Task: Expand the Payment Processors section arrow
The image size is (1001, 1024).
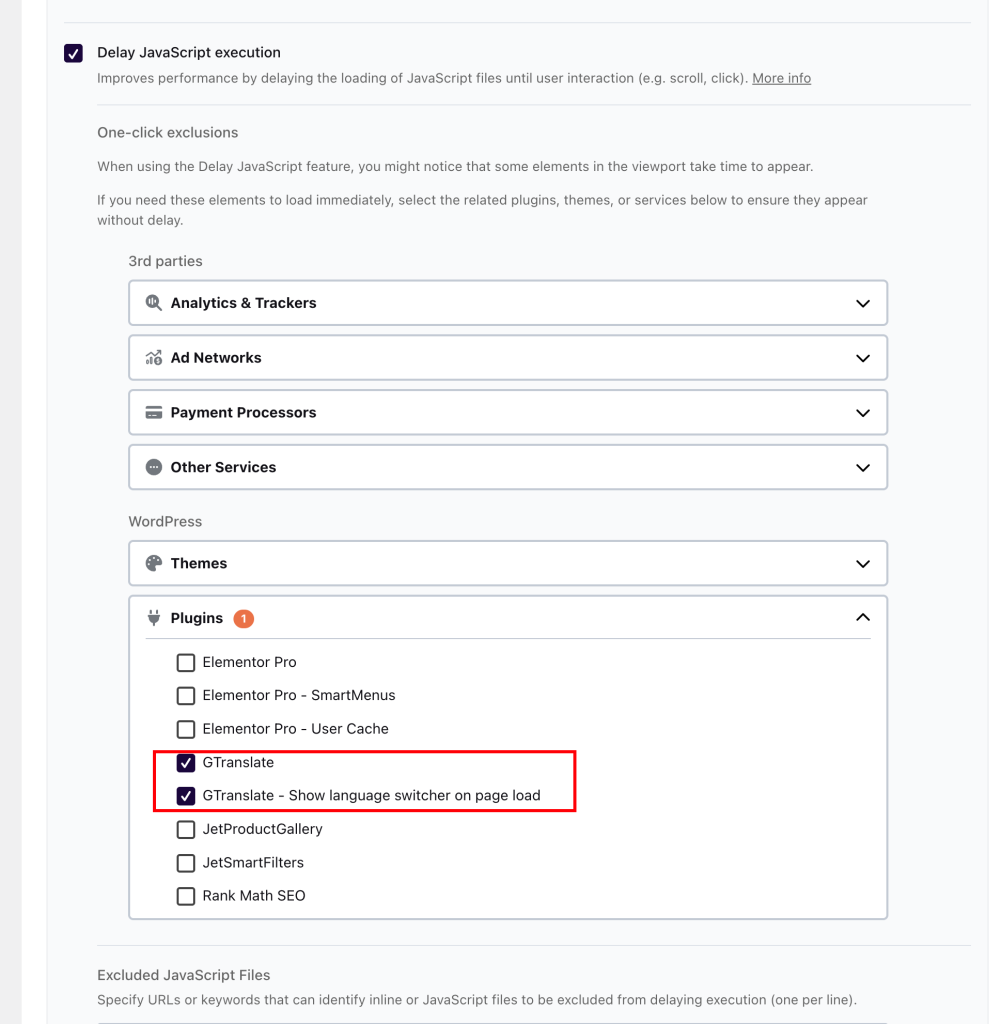Action: click(x=863, y=413)
